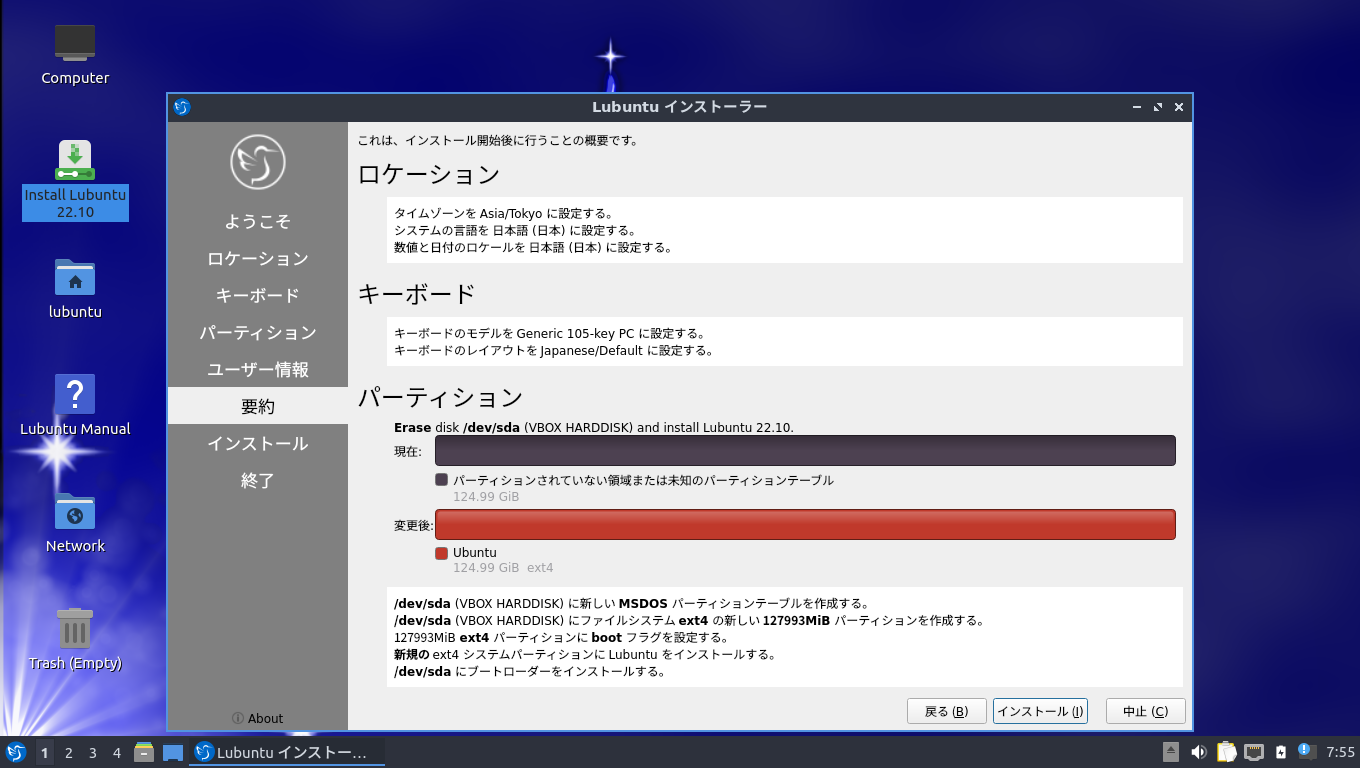Click the Japanese/Default keyboard layout line
The image size is (1360, 768).
coord(554,350)
